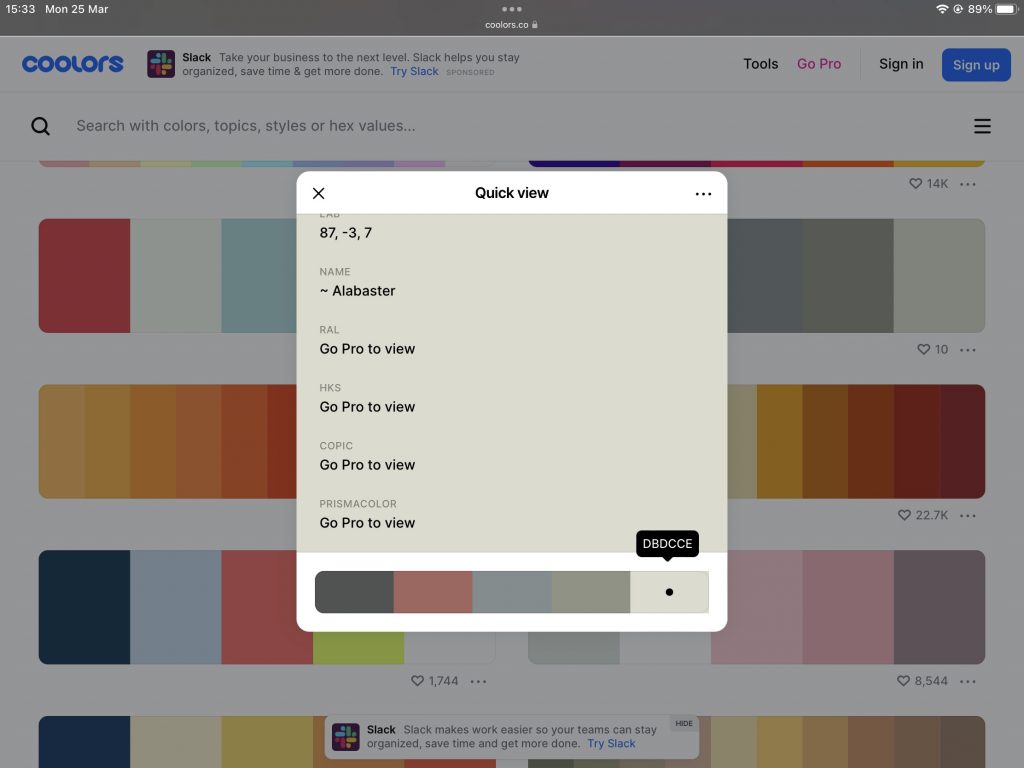The width and height of the screenshot is (1024, 768).
Task: Click the Coolors logo
Action: pos(72,64)
